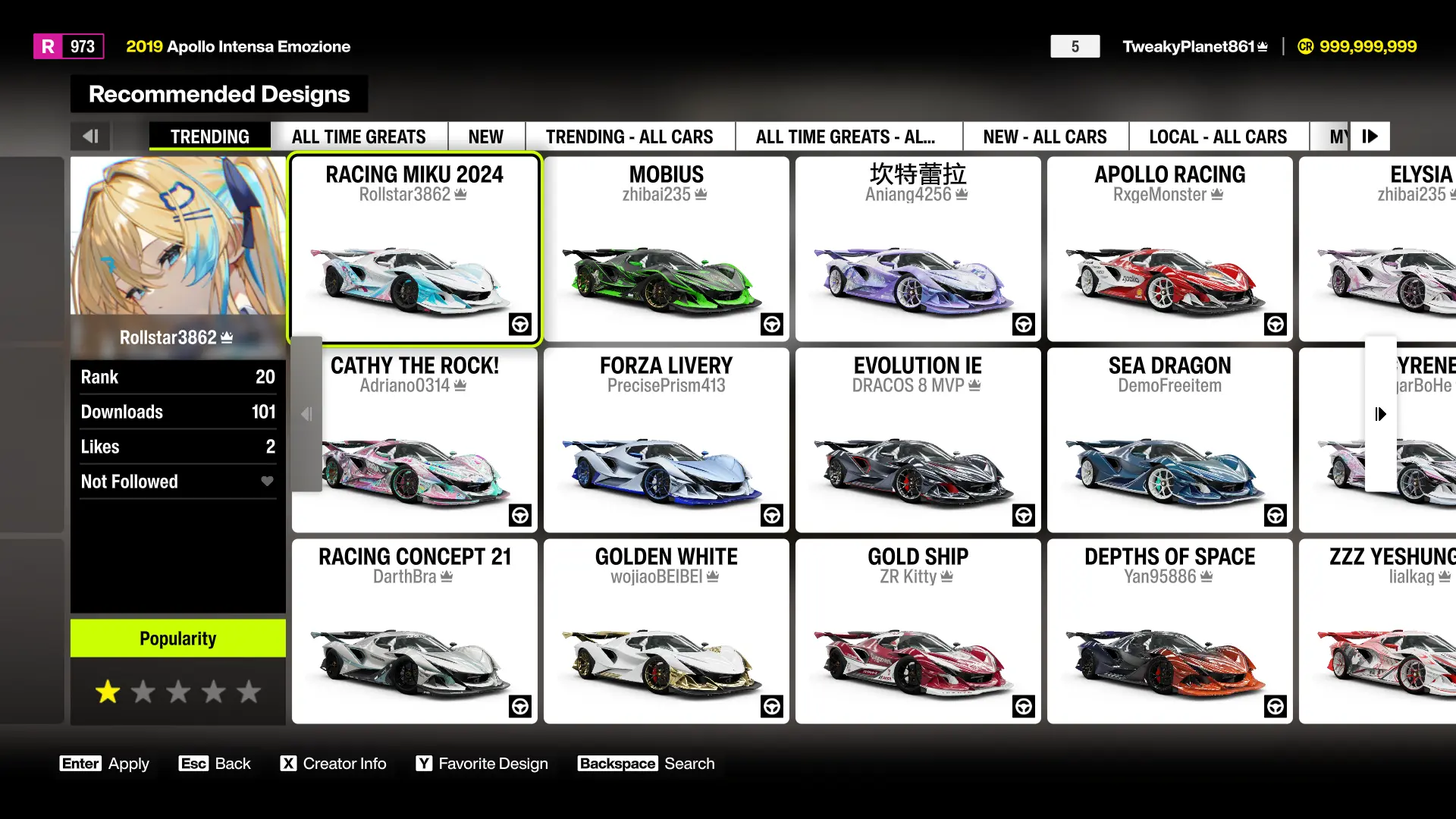Screen dimensions: 1456x819
Task: Click crown icon next to TweakyPlanet861
Action: point(1263,47)
